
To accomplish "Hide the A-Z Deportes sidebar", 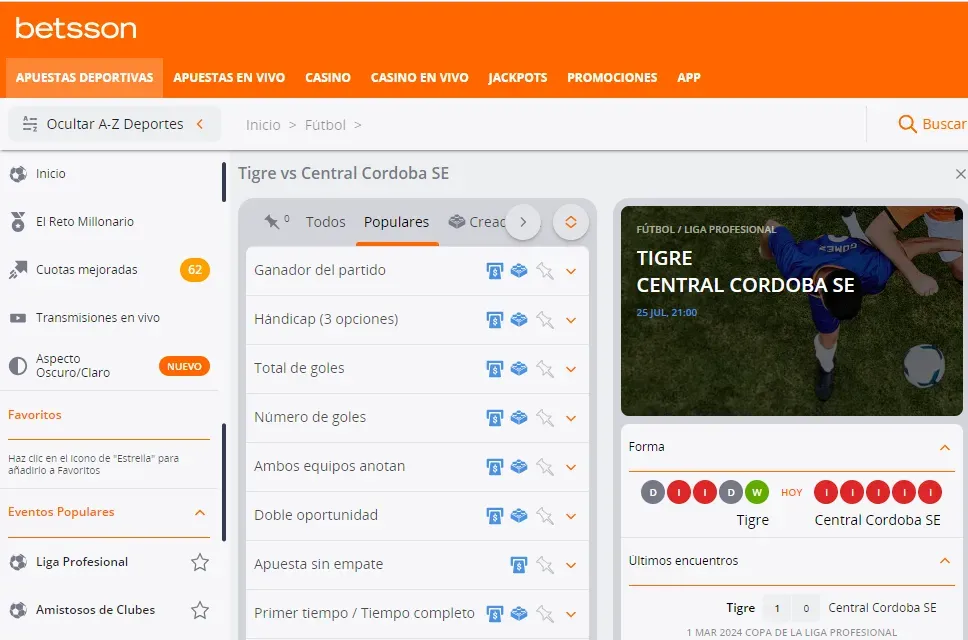I will (x=114, y=124).
